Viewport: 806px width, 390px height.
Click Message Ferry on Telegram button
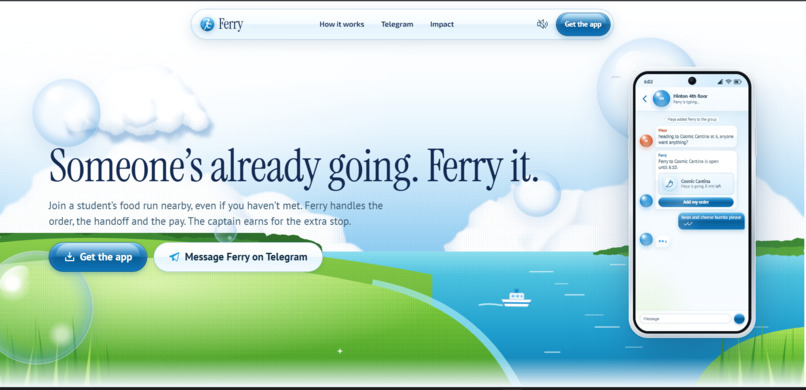coord(238,257)
